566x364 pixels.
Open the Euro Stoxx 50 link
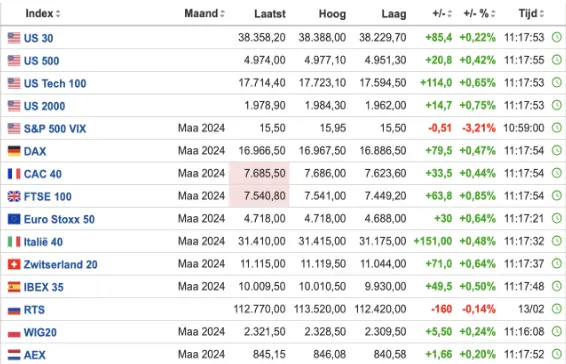[59, 219]
